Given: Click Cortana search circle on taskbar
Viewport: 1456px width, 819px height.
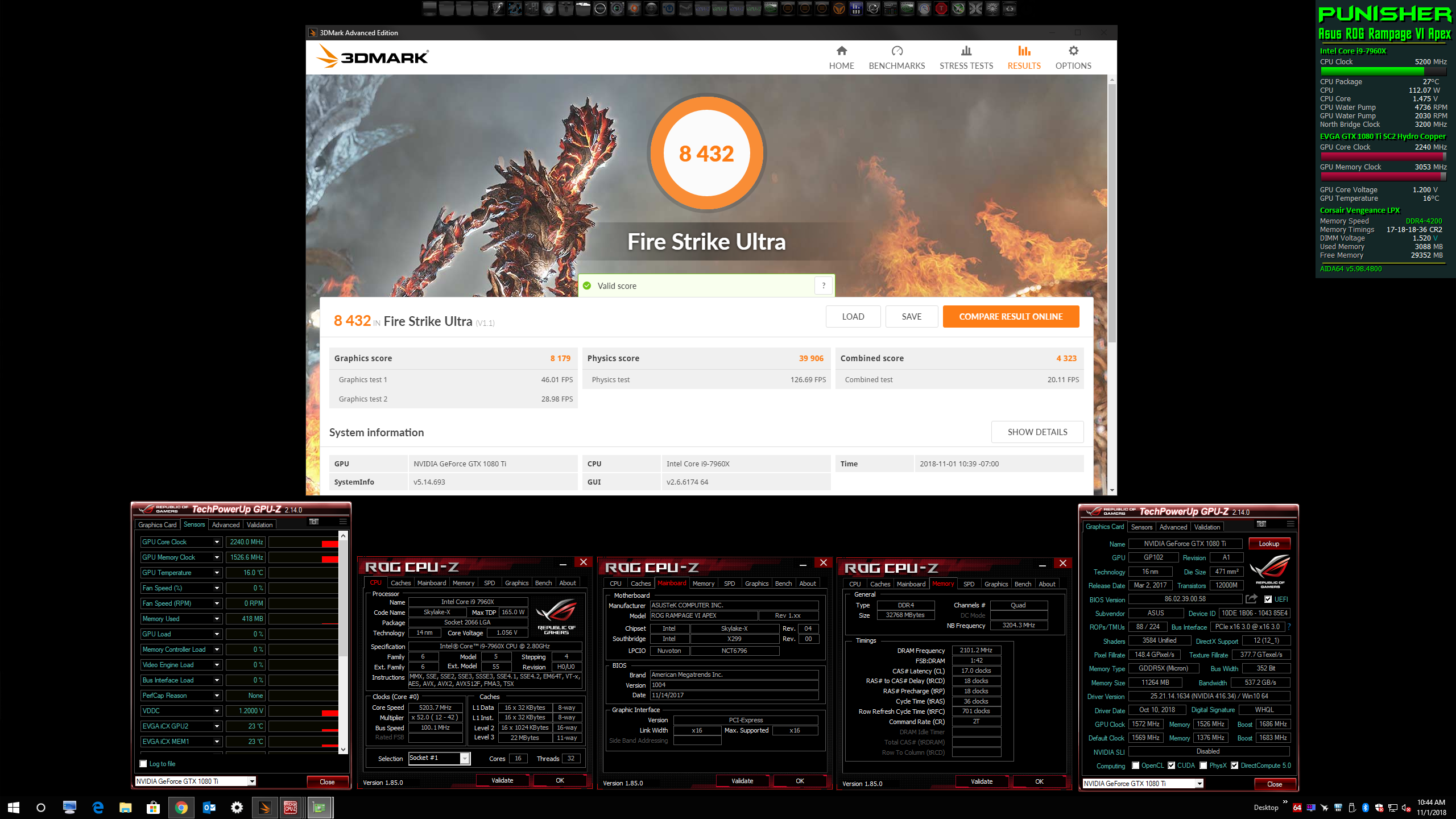Looking at the screenshot, I should (x=41, y=807).
